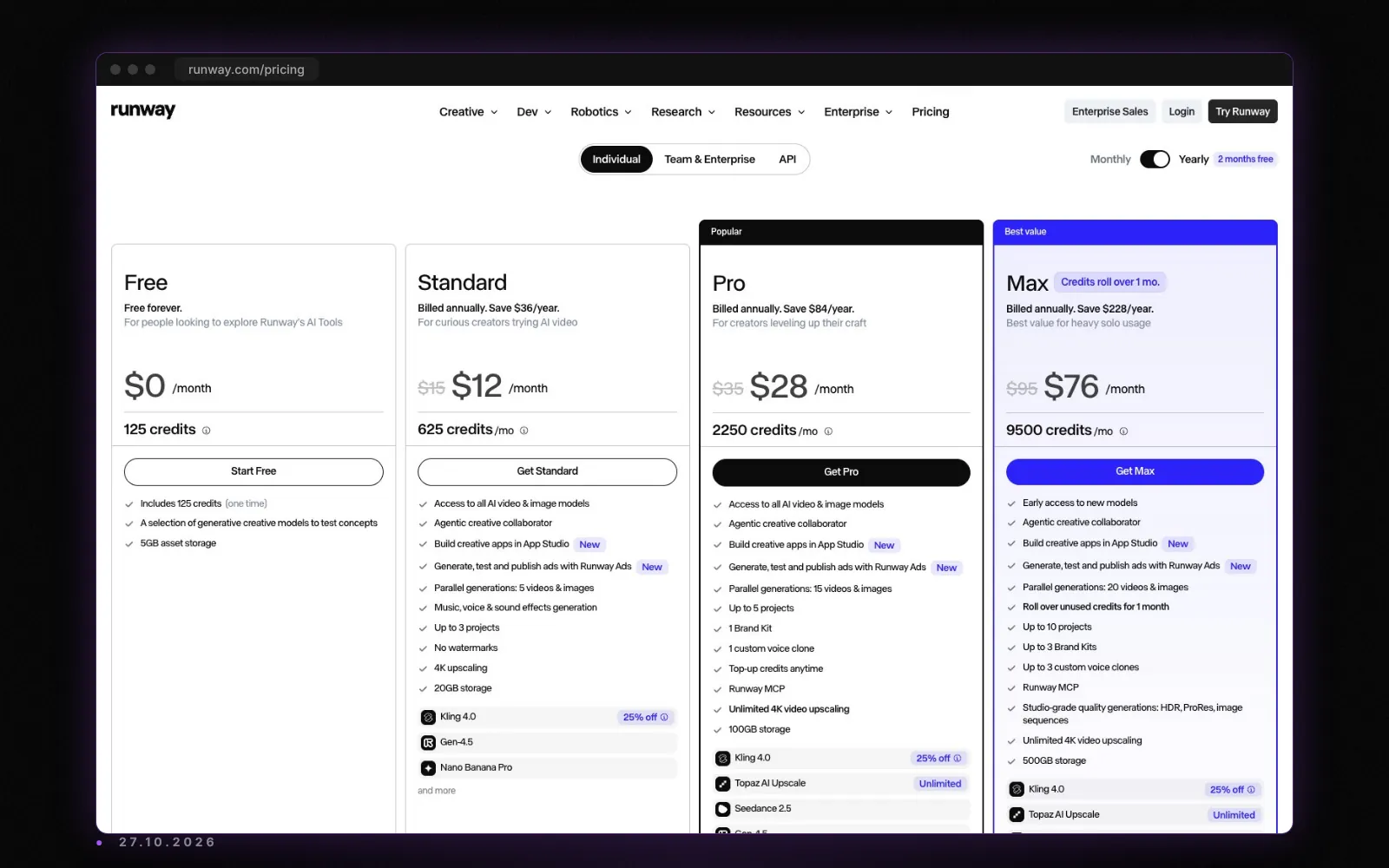
Task: Click 'and more' text in Standard plan
Action: pos(437,791)
